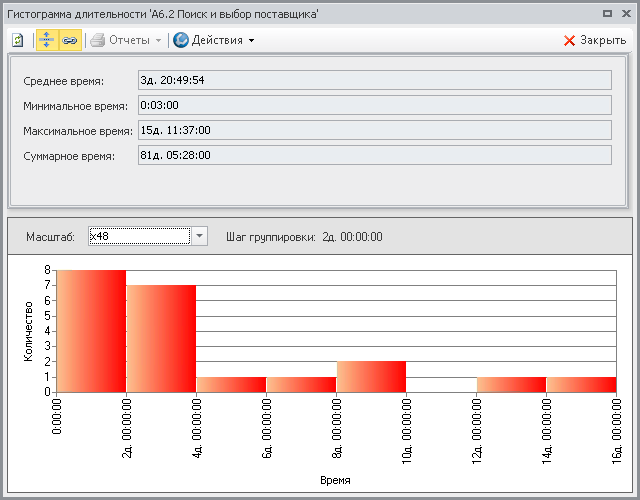Select the histogram bar starting at 8д.
This screenshot has height=500, width=640.
(x=371, y=376)
